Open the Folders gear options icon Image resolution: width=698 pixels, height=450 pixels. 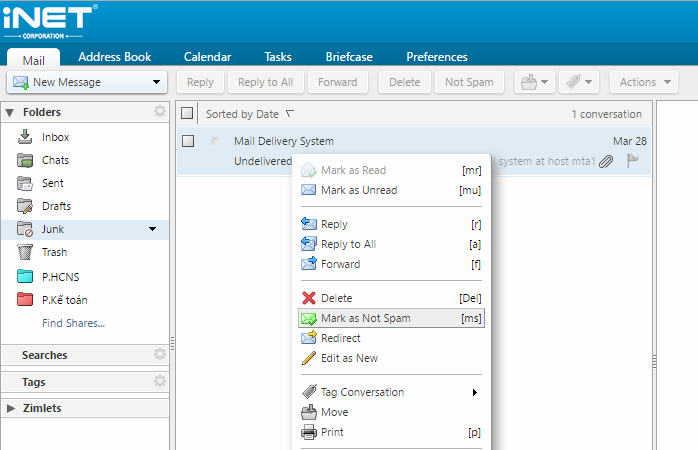point(160,111)
